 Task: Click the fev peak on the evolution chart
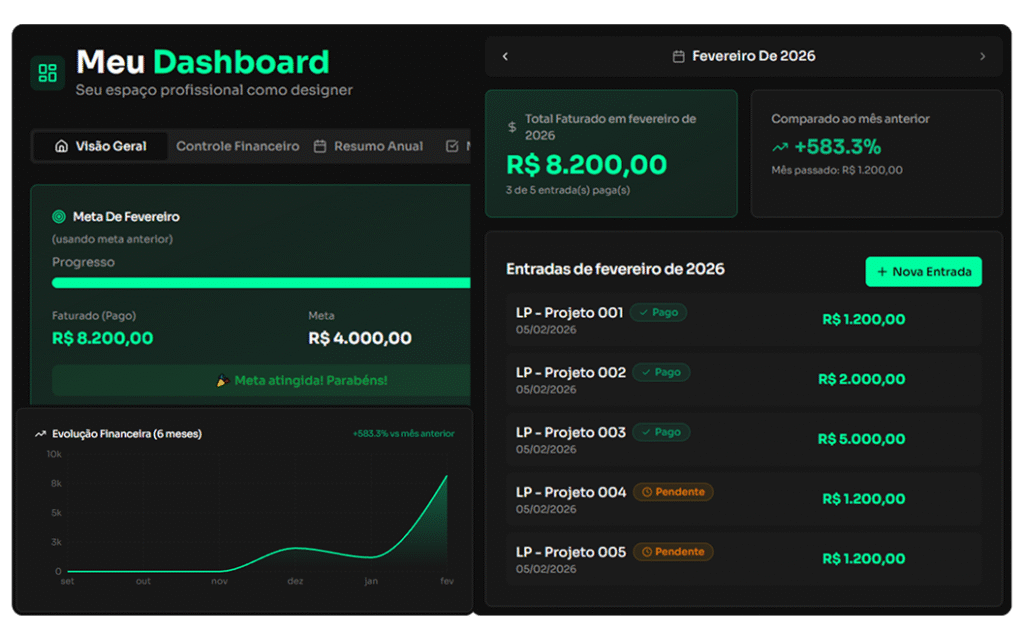tap(446, 477)
